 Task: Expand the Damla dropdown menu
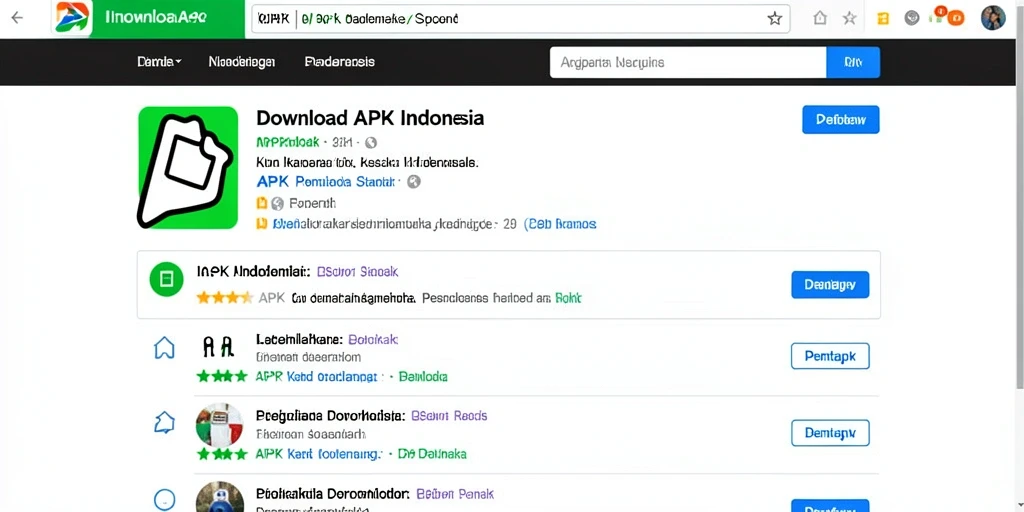159,62
